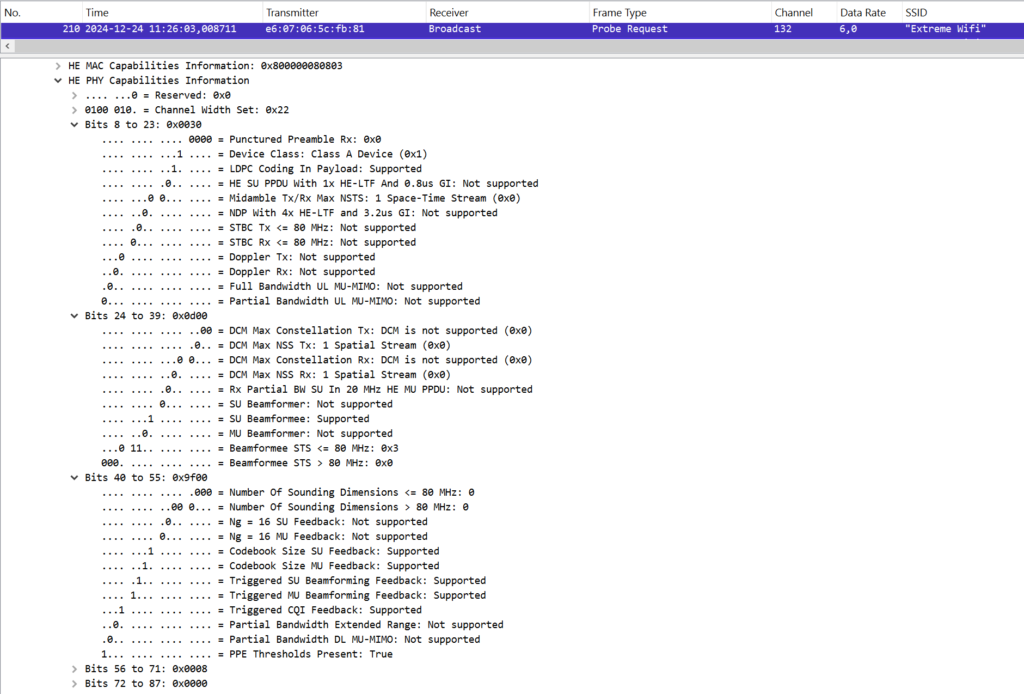Screen dimensions: 1024x694
Task: Collapse HE PHY Capabilities Information node
Action: tap(58, 80)
